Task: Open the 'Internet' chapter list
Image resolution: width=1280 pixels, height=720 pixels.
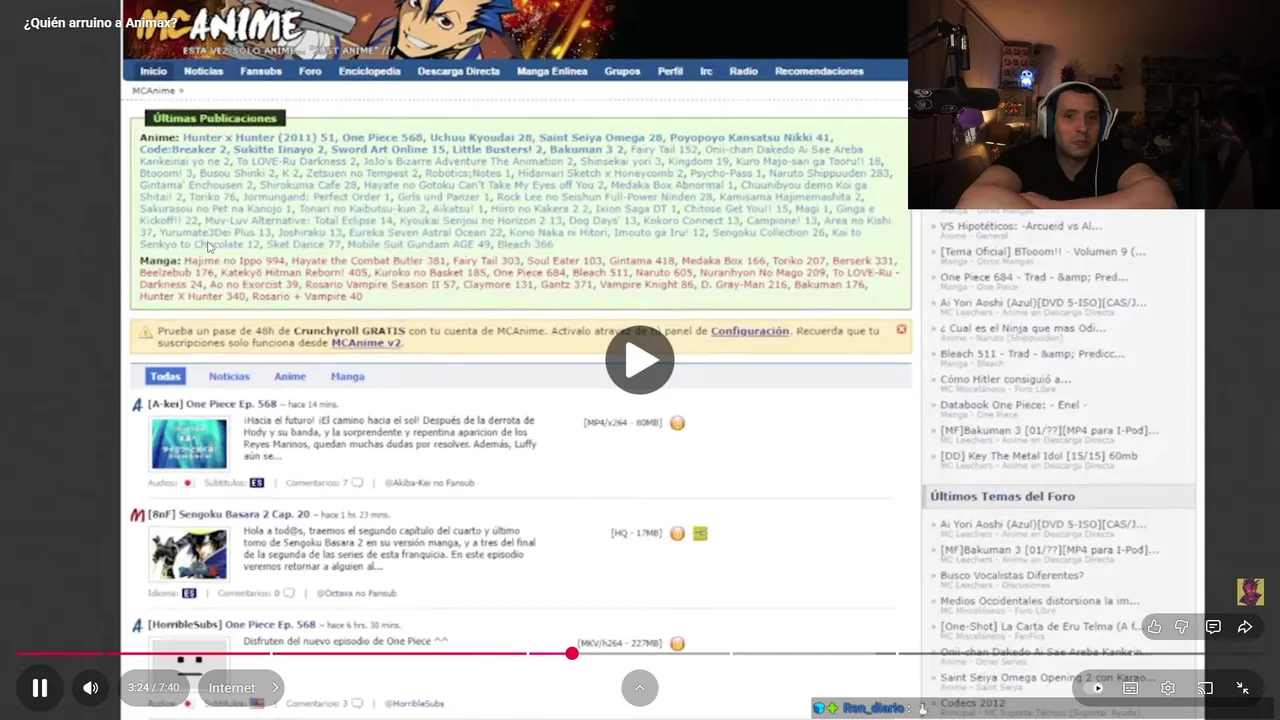Action: 241,688
